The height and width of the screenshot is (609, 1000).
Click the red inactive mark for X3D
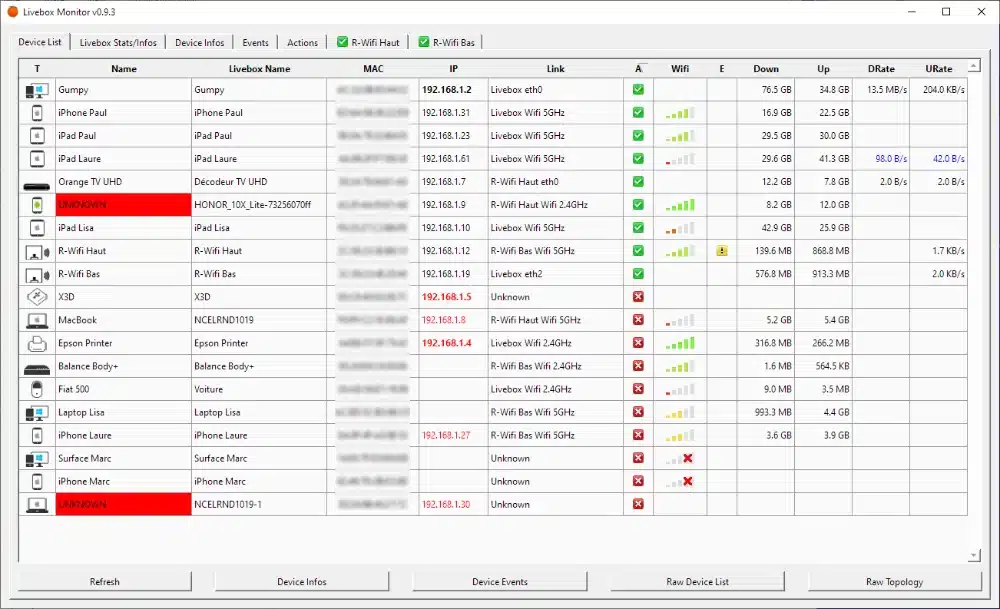point(638,297)
